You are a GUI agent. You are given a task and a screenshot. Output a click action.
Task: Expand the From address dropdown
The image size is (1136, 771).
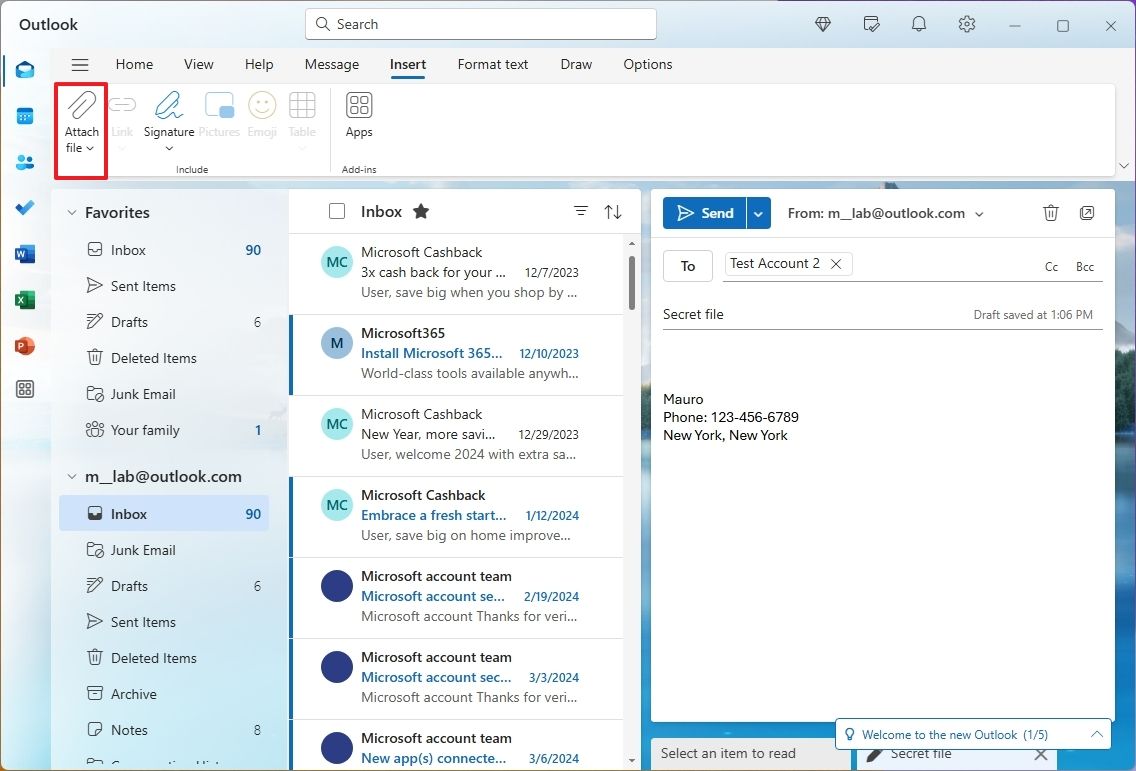click(979, 213)
